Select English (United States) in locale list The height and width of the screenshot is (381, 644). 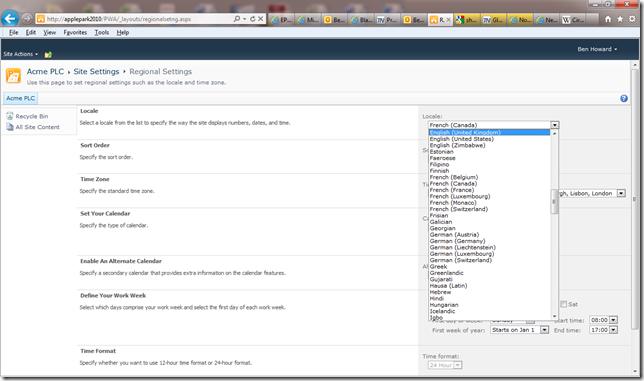[x=489, y=139]
